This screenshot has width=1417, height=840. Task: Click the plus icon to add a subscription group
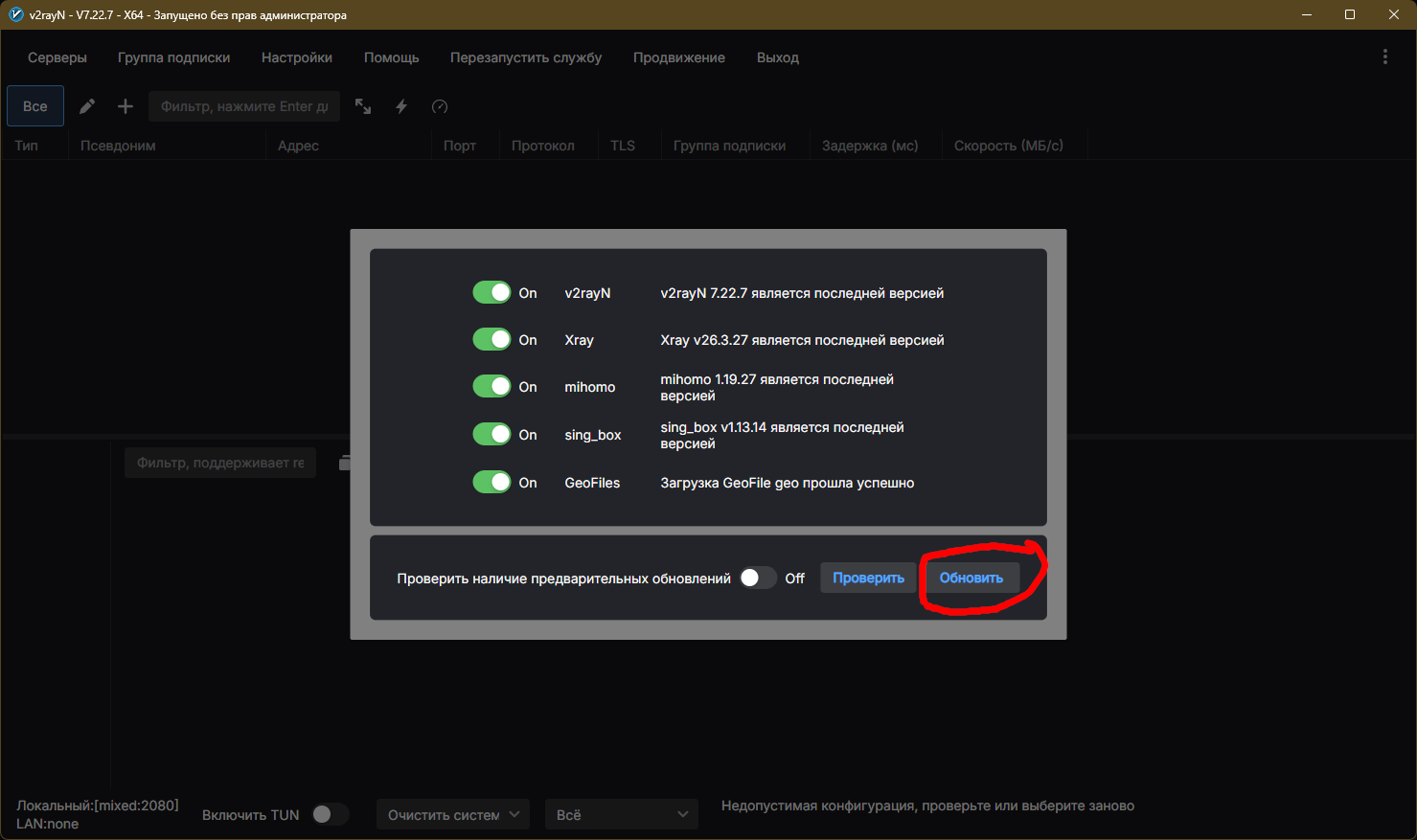pos(126,106)
